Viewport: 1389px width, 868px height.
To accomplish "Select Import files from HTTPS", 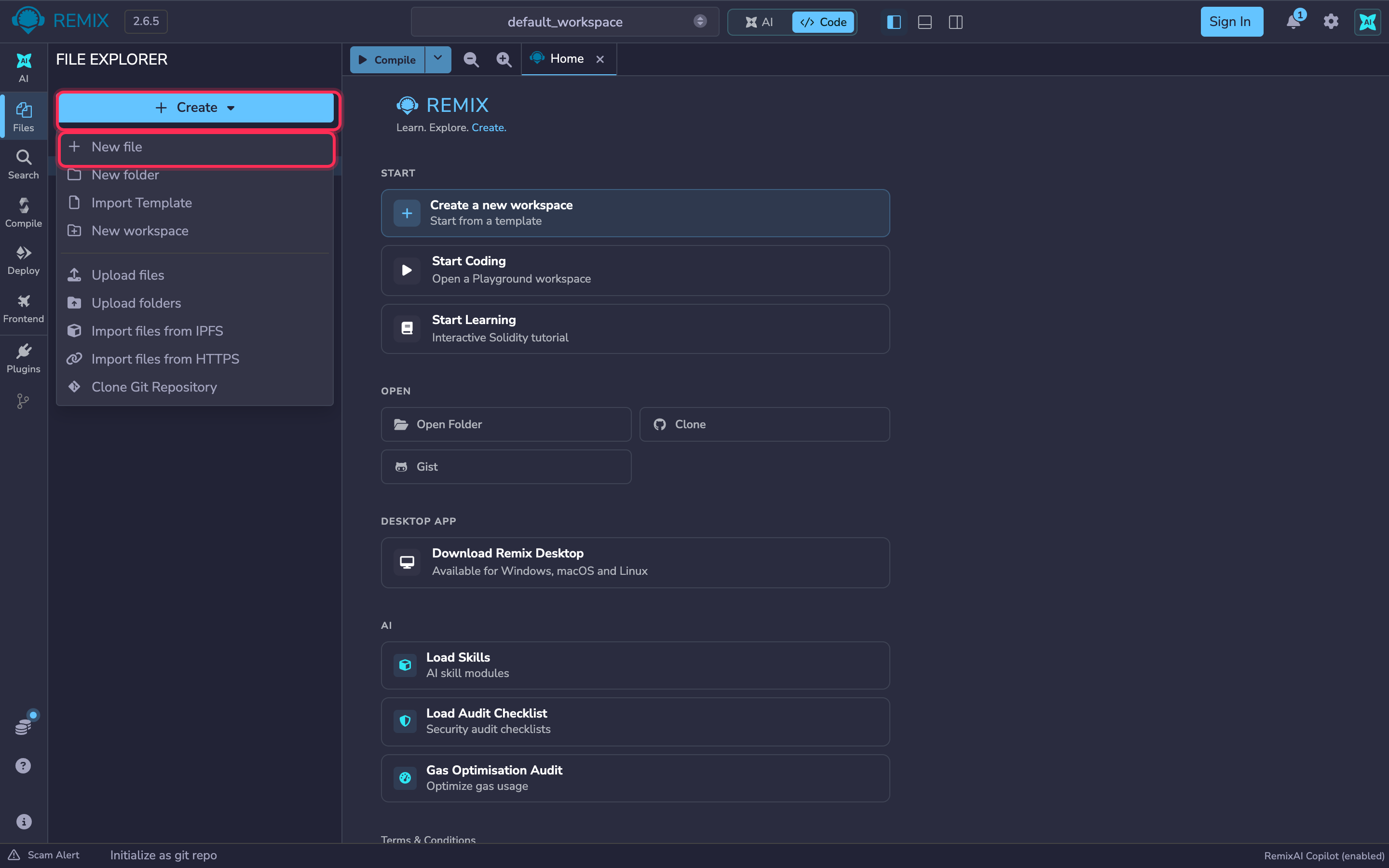I will [196, 359].
